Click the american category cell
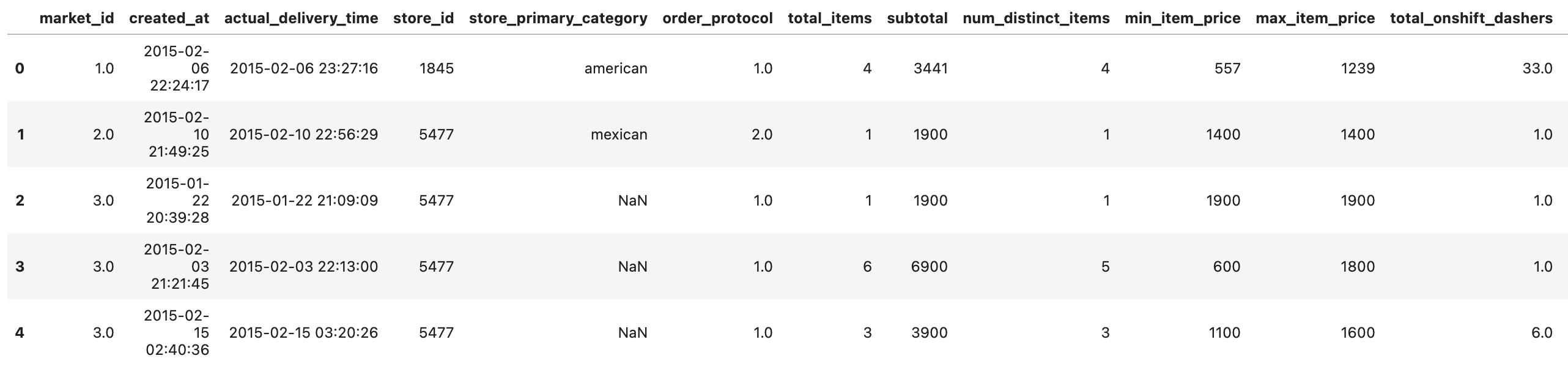The width and height of the screenshot is (1568, 383). click(616, 69)
